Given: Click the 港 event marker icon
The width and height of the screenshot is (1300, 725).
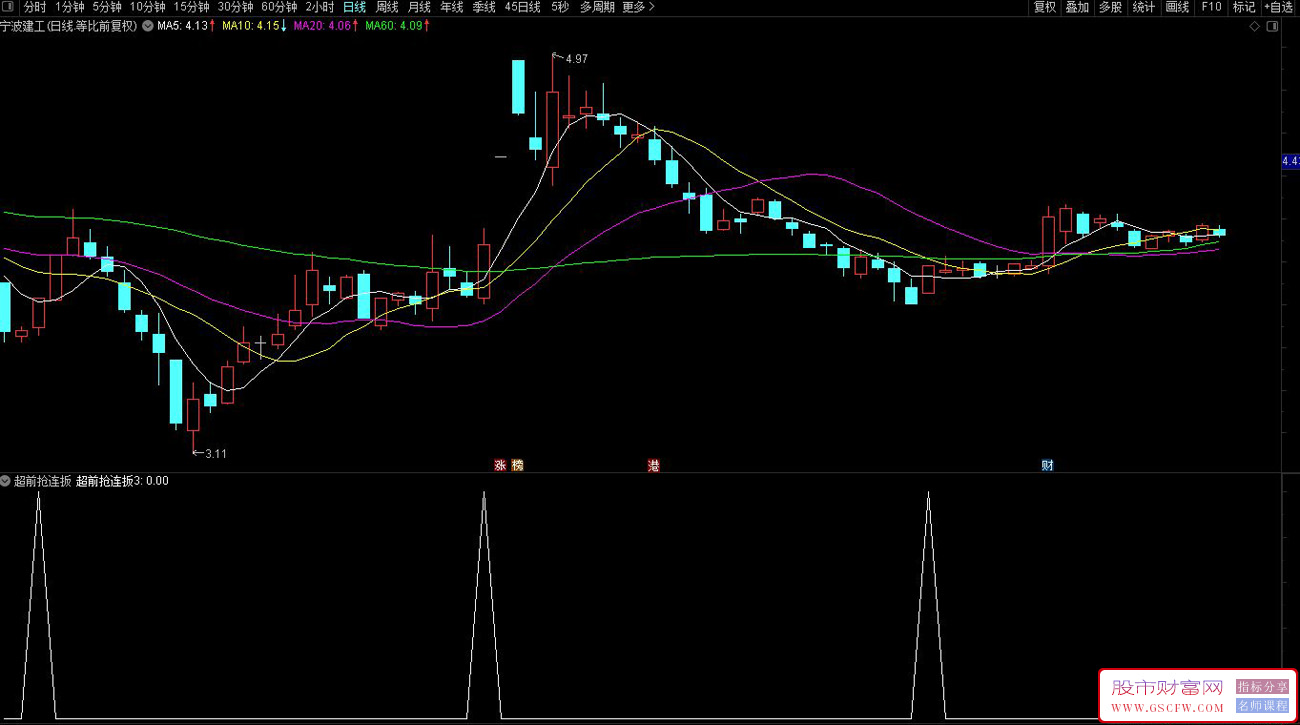Looking at the screenshot, I should [x=654, y=465].
